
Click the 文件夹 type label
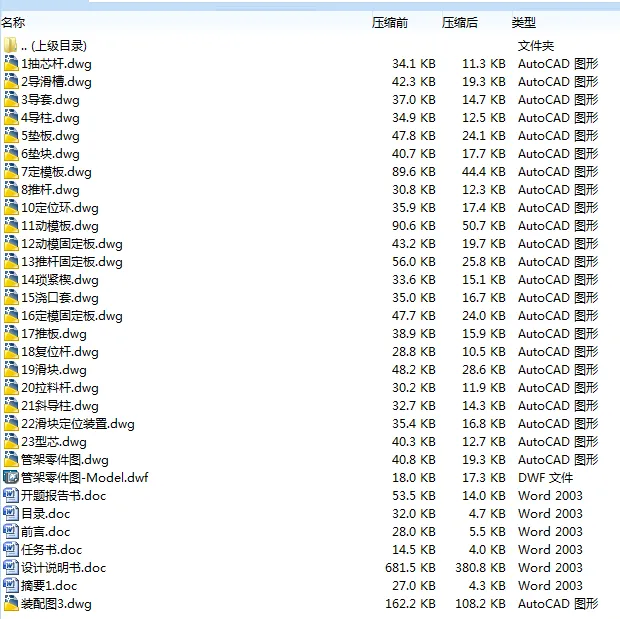536,46
